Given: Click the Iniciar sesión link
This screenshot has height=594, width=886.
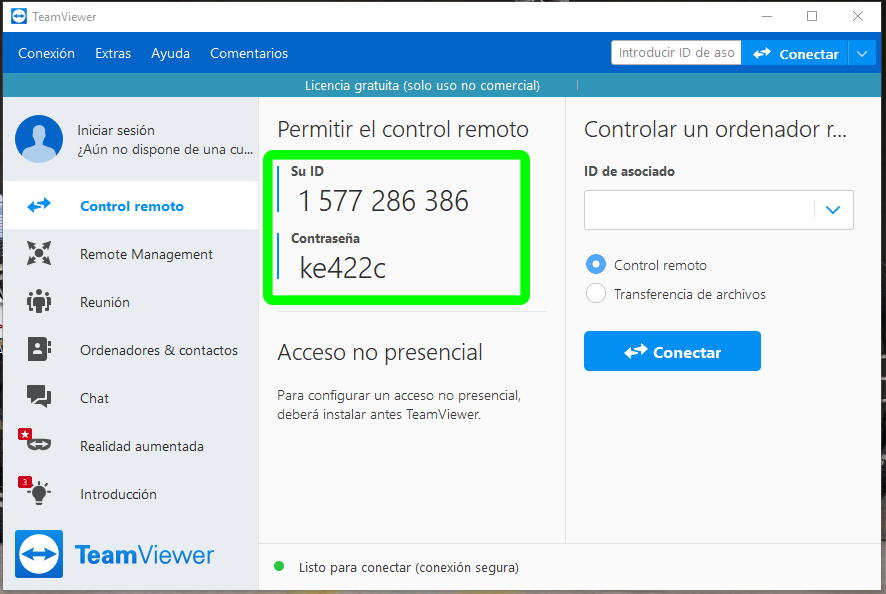Looking at the screenshot, I should (x=116, y=130).
